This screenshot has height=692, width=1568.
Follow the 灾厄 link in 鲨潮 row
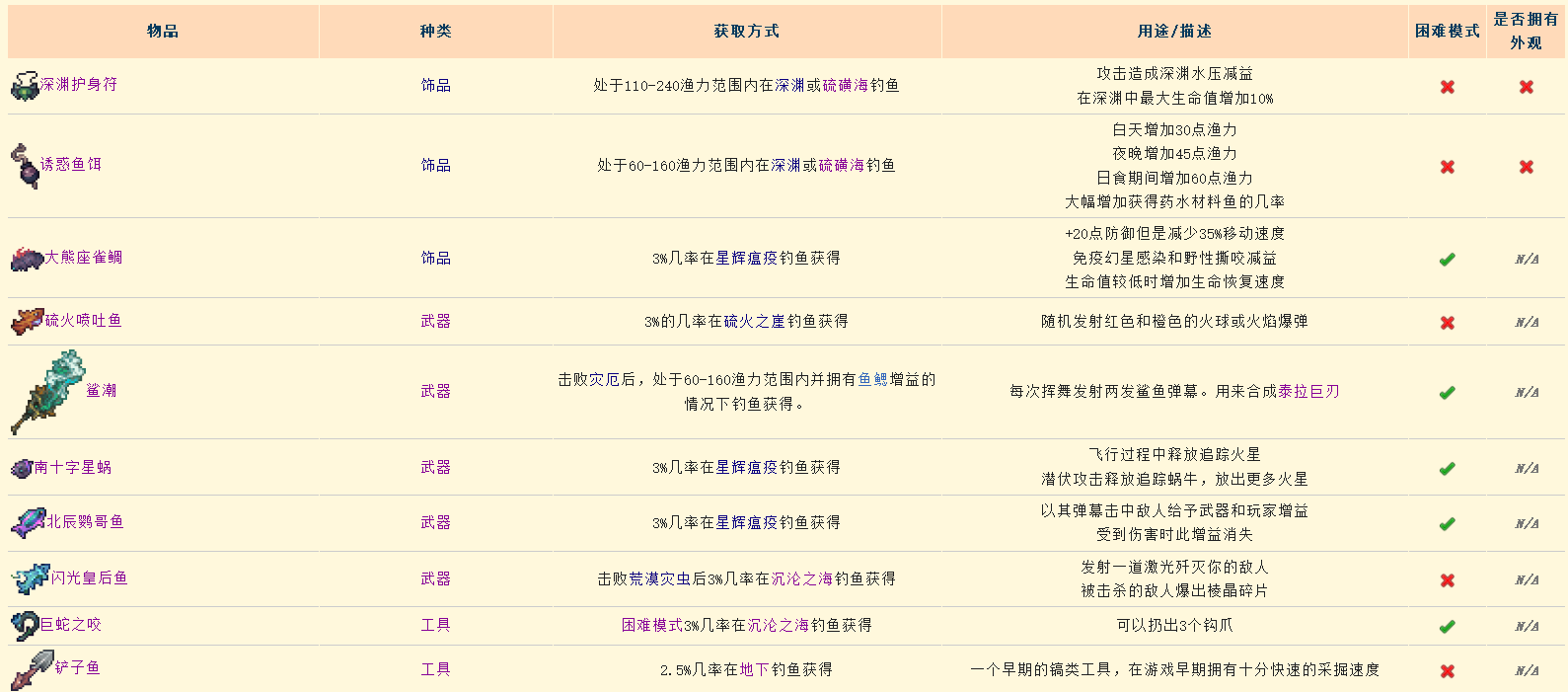tap(605, 380)
